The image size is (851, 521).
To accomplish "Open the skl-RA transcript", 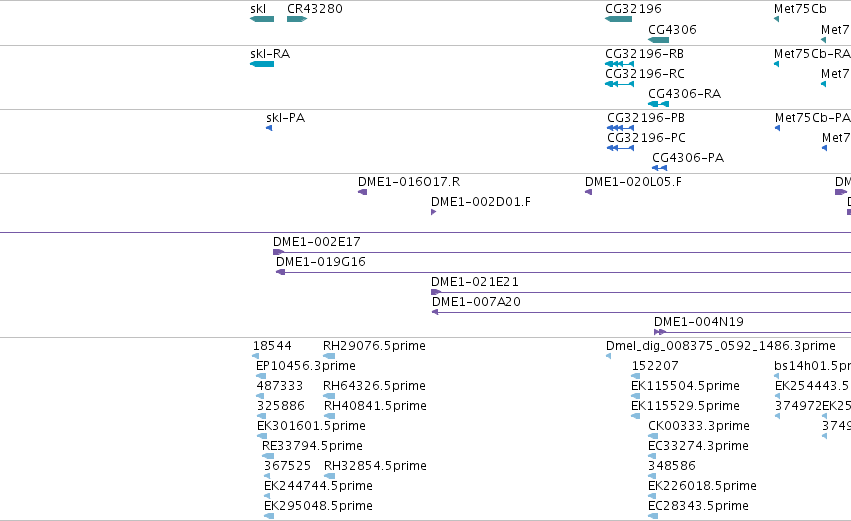I will point(262,64).
